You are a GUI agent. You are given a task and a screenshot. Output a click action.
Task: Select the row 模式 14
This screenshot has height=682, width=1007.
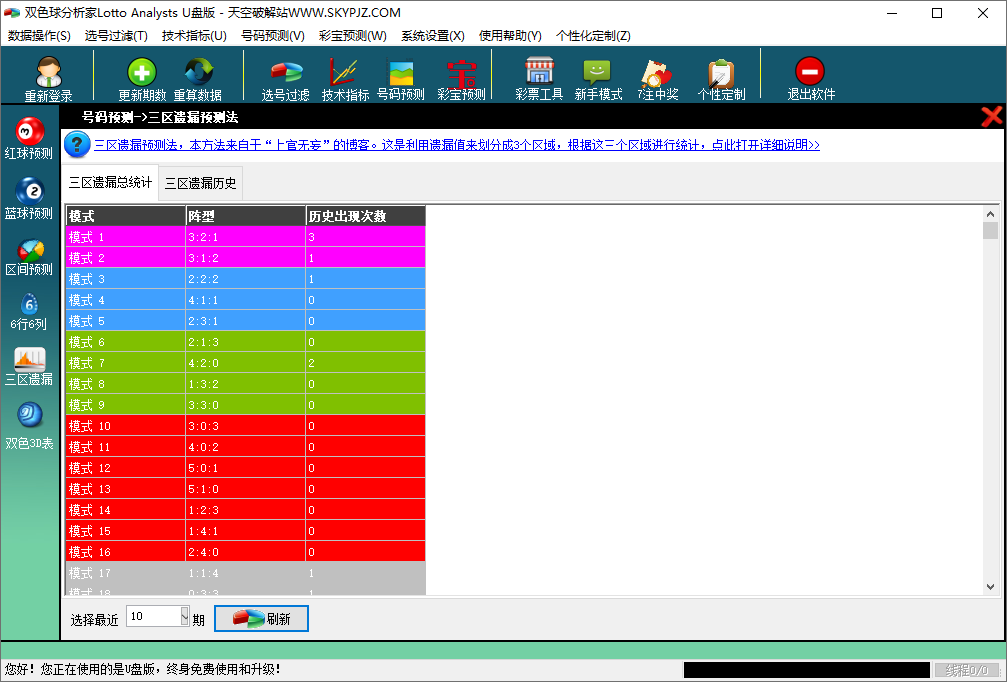245,510
